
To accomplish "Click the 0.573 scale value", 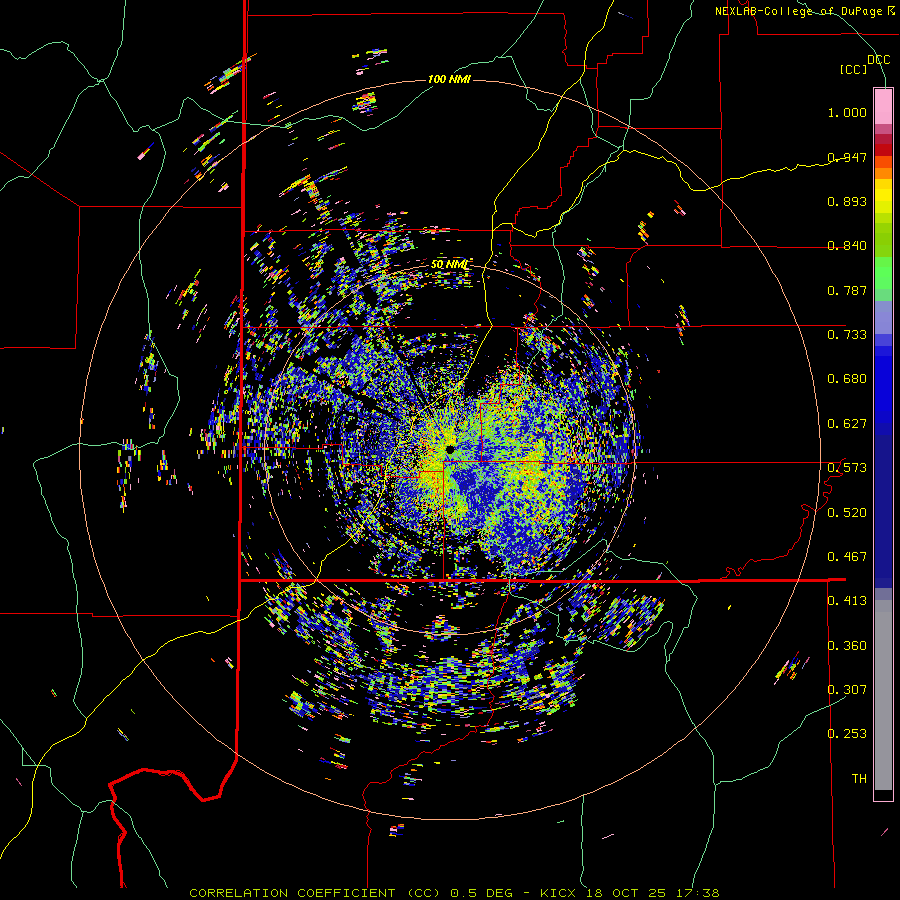I will [847, 468].
